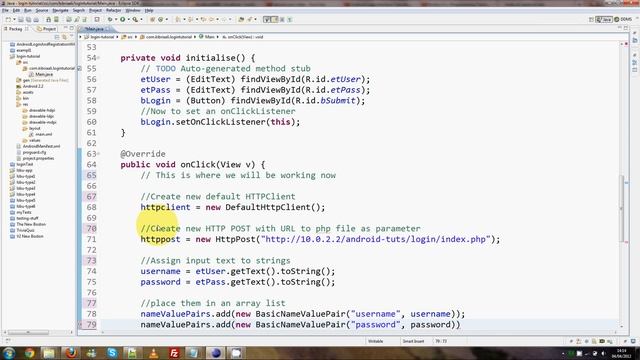Open the Package Explorer view menu arrow

(71, 37)
